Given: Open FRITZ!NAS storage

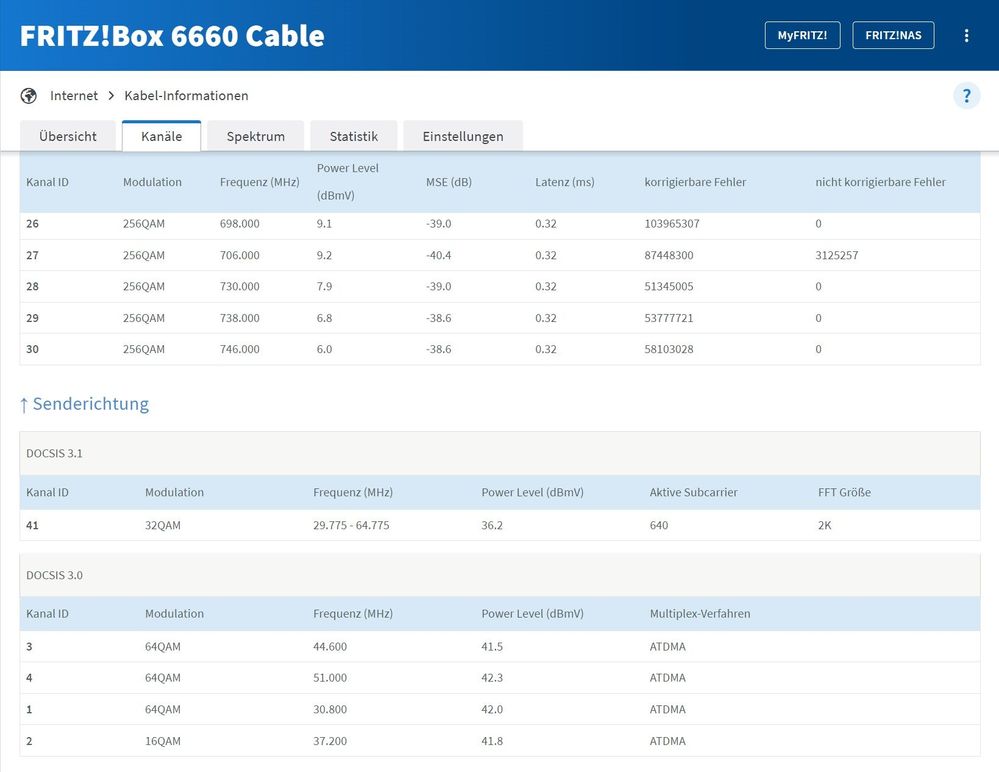Looking at the screenshot, I should click(x=893, y=36).
